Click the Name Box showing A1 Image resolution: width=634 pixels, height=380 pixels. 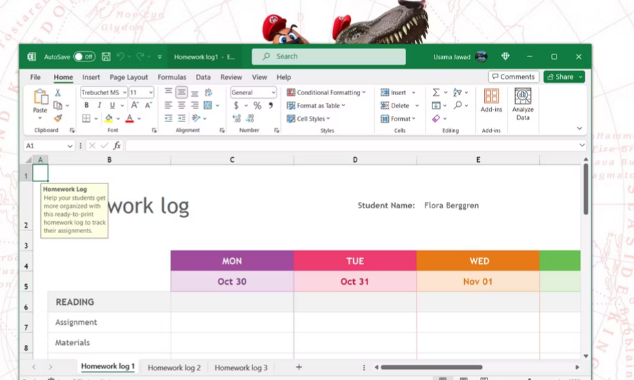coord(49,146)
